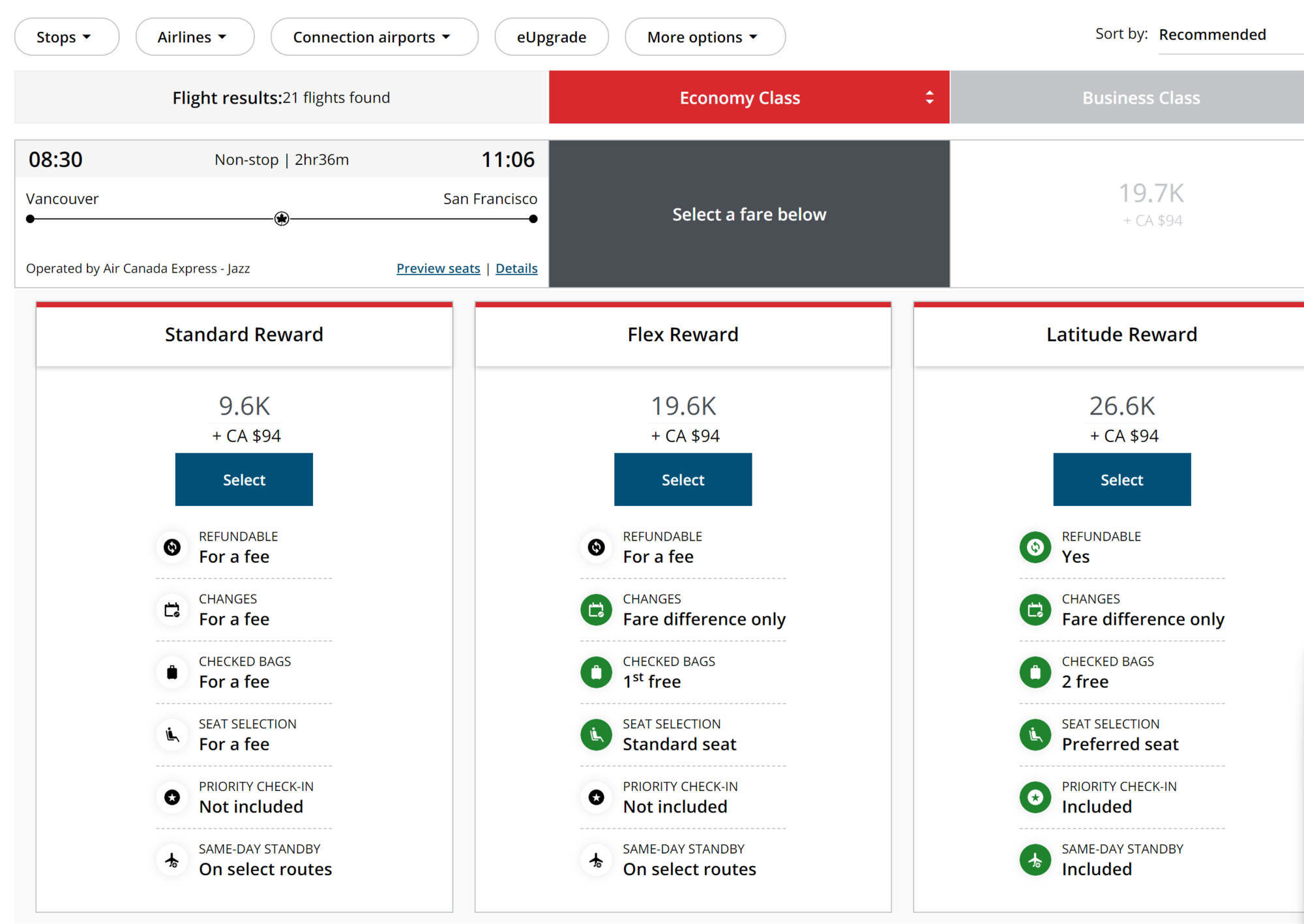The height and width of the screenshot is (924, 1304).
Task: Click Latitude Reward seat selection icon
Action: point(1035,735)
